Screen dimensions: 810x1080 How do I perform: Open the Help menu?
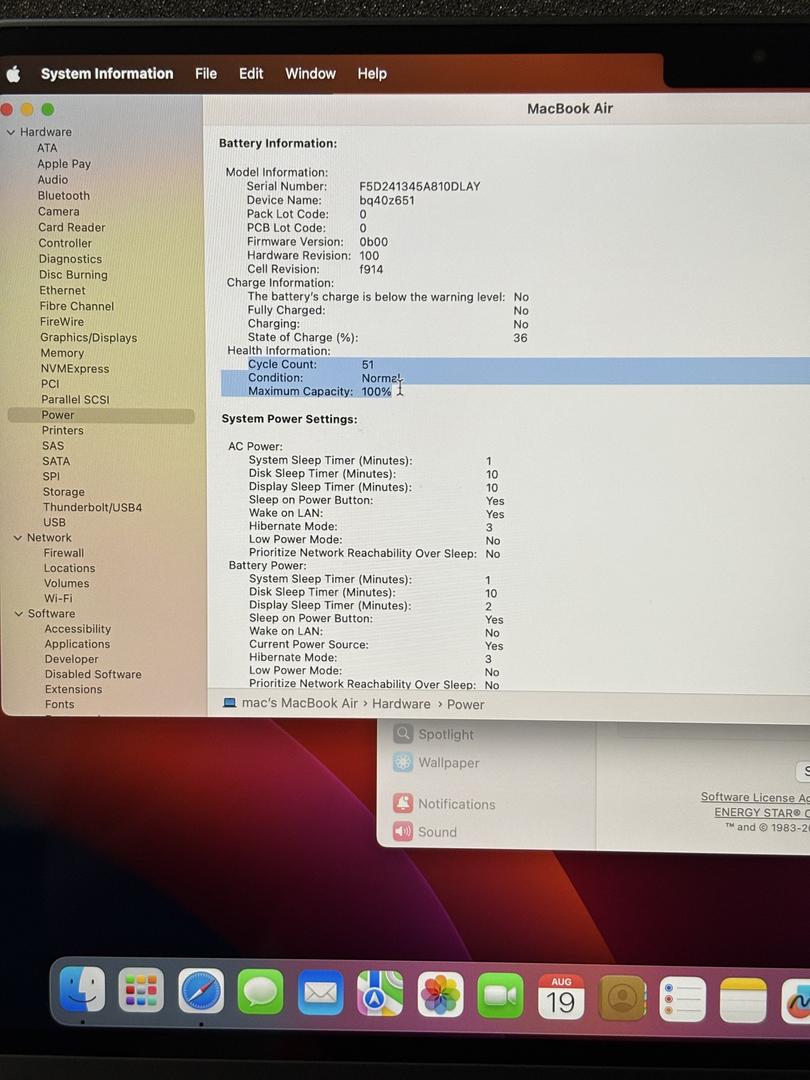click(372, 74)
